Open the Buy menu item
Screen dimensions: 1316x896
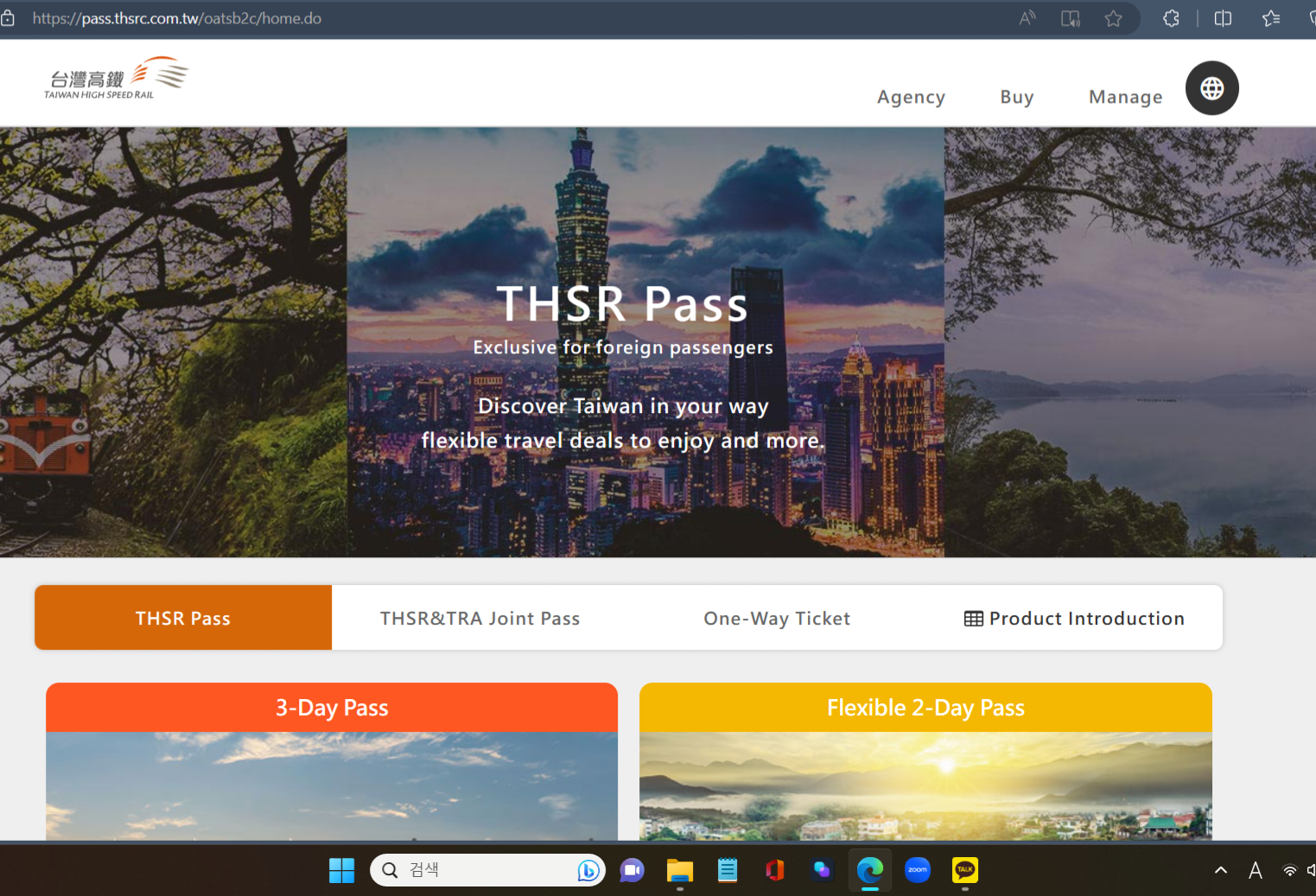coord(1017,97)
